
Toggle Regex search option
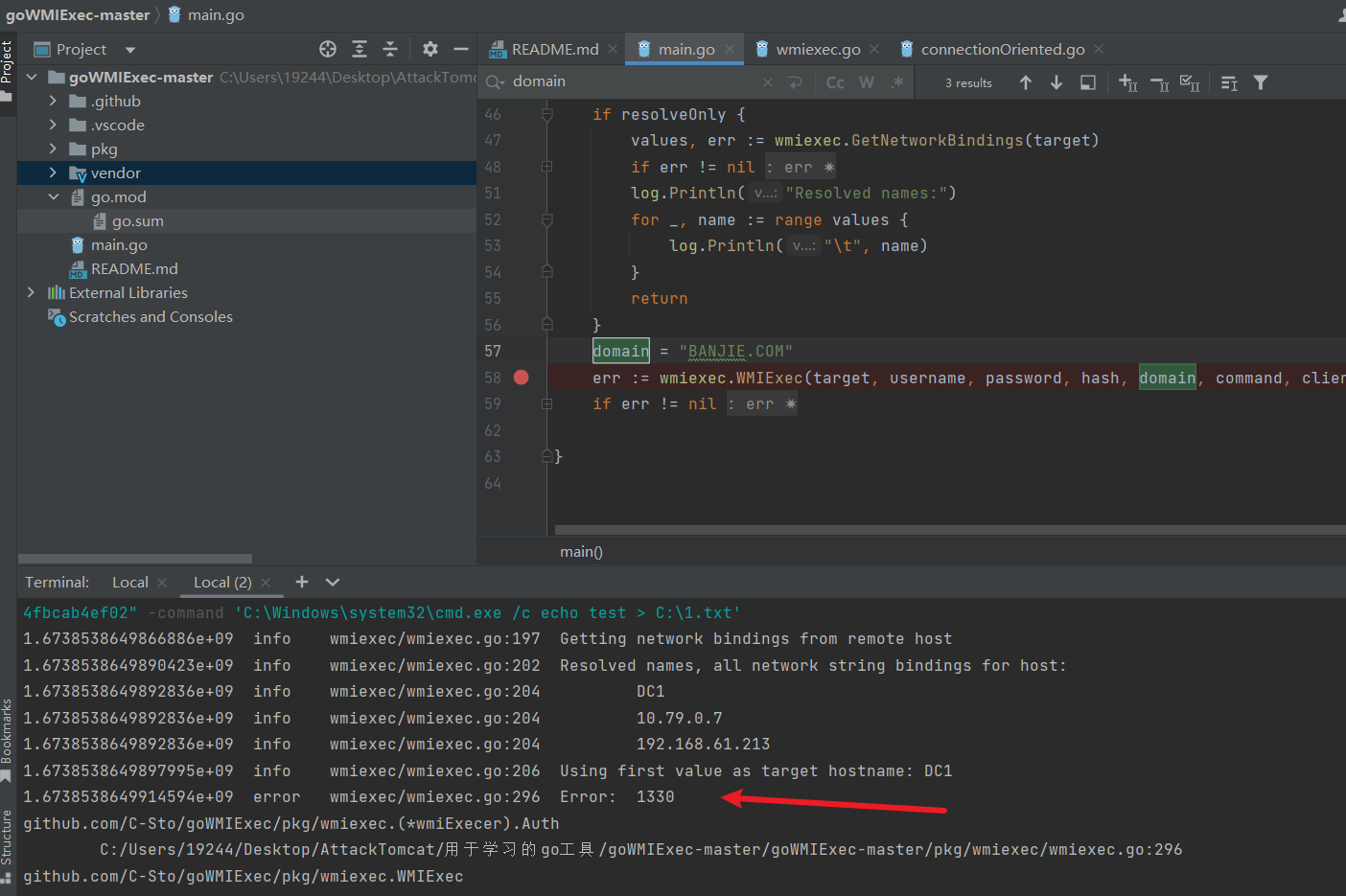[x=897, y=82]
